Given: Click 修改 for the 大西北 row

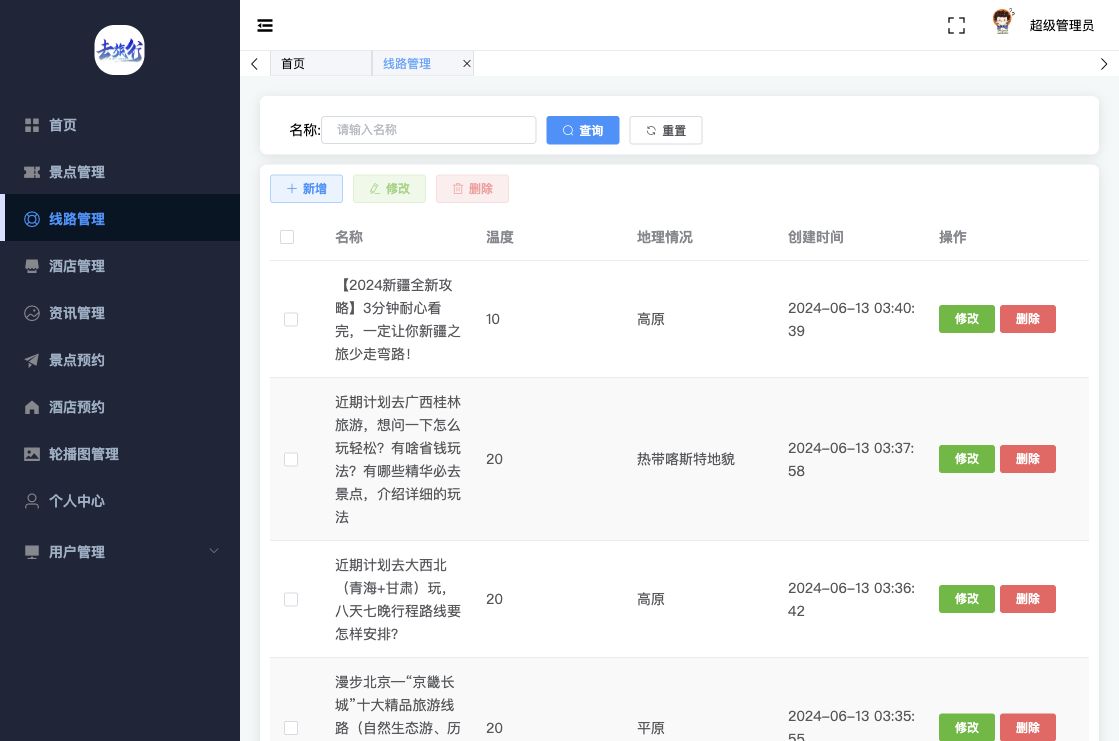Looking at the screenshot, I should (966, 599).
